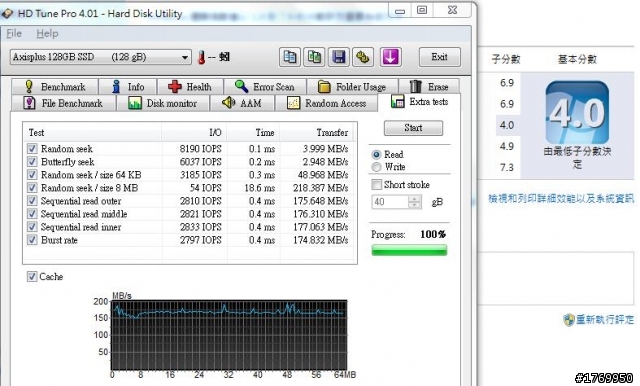Open the options wrench icon
640x386 pixels.
point(363,57)
